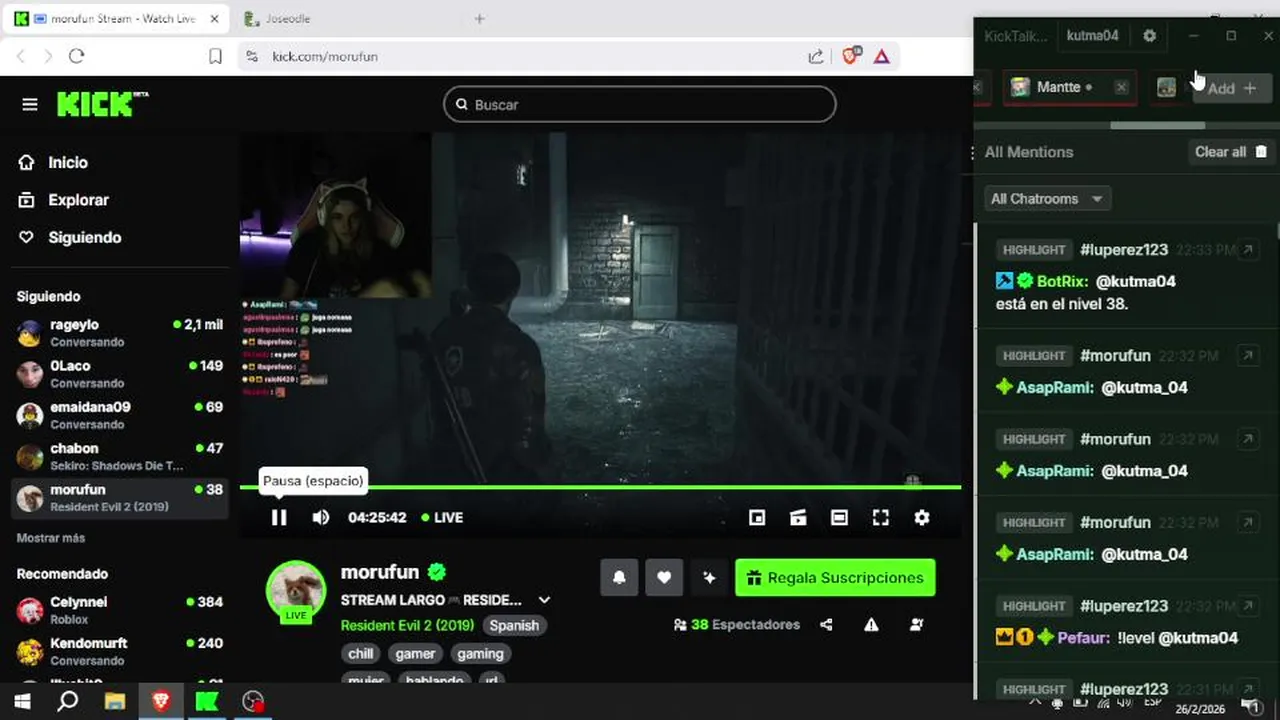This screenshot has width=1280, height=720.
Task: Close the Mantte chatroom tab
Action: [1121, 87]
